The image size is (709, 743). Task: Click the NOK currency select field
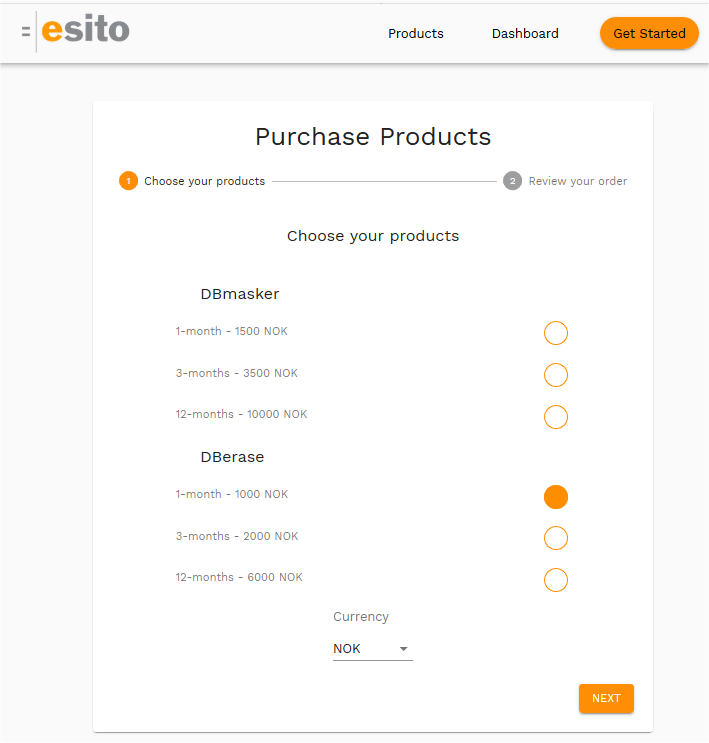373,649
